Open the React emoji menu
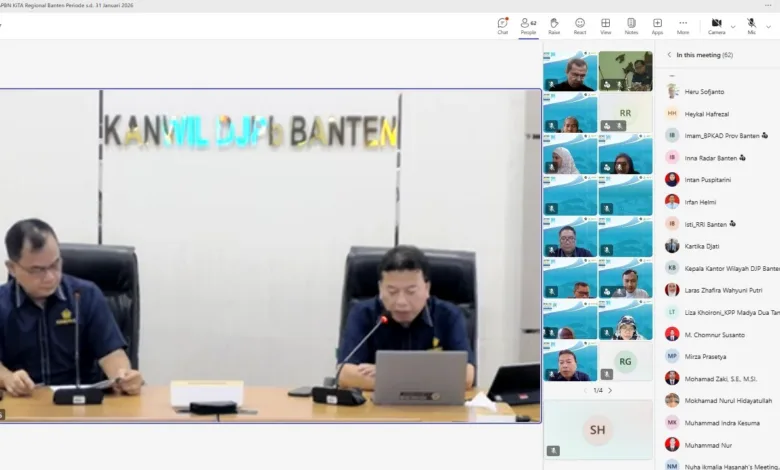 580,24
